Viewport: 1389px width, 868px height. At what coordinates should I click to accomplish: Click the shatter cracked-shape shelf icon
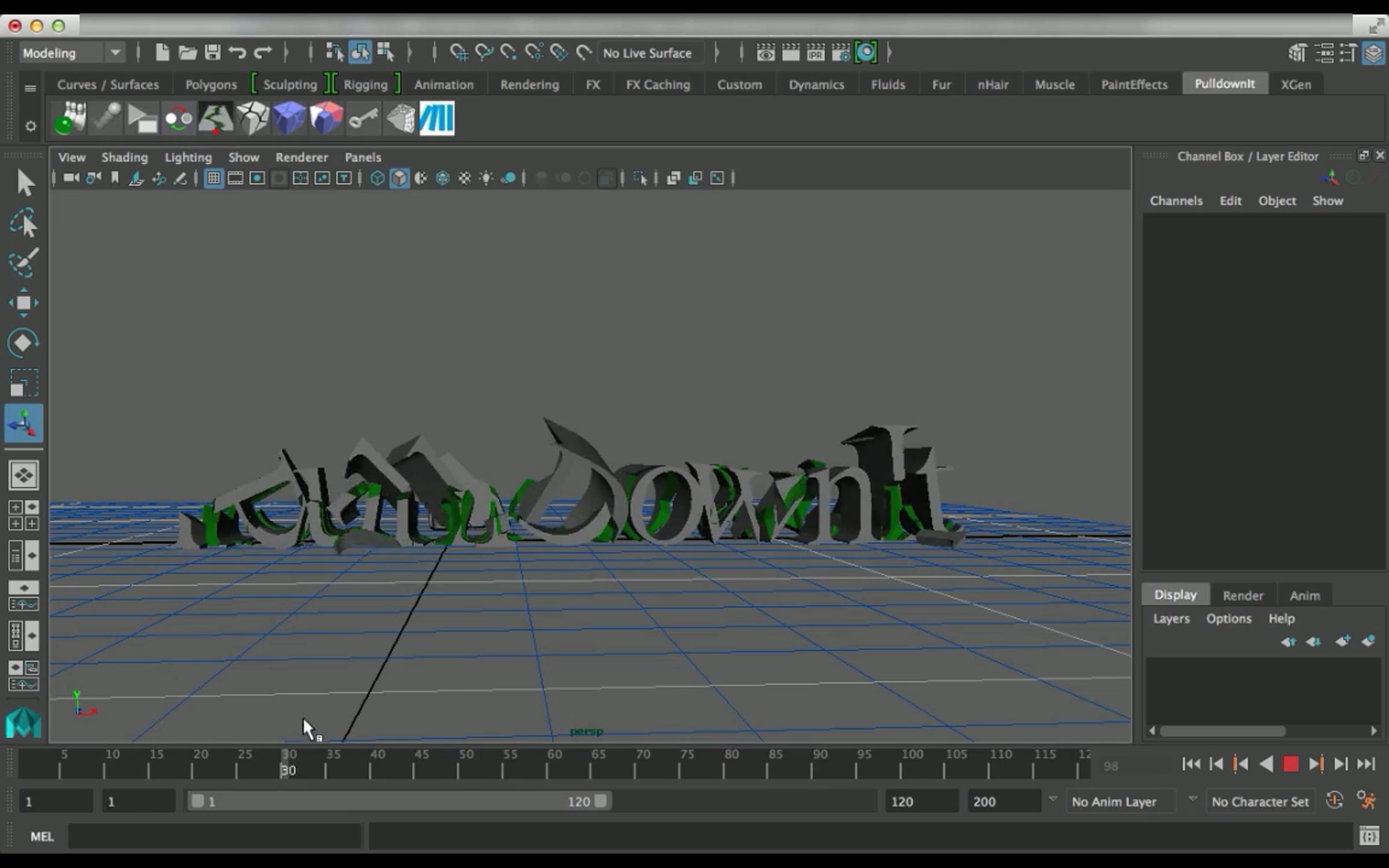[x=253, y=118]
